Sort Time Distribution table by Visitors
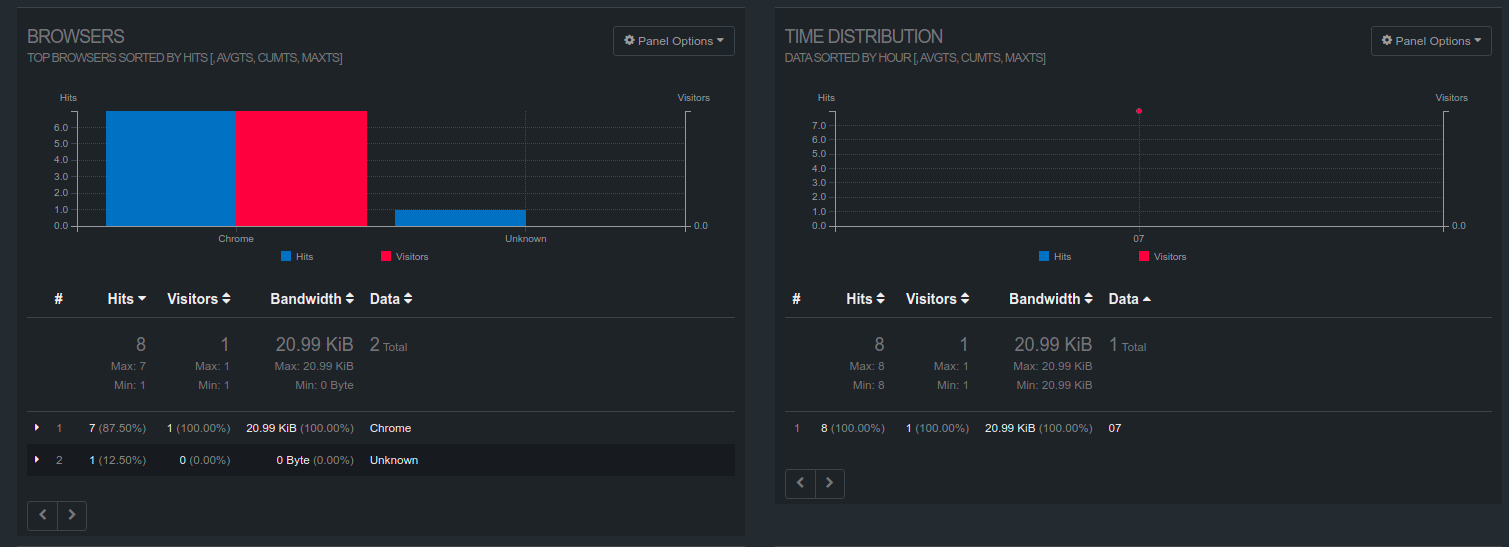 click(938, 299)
